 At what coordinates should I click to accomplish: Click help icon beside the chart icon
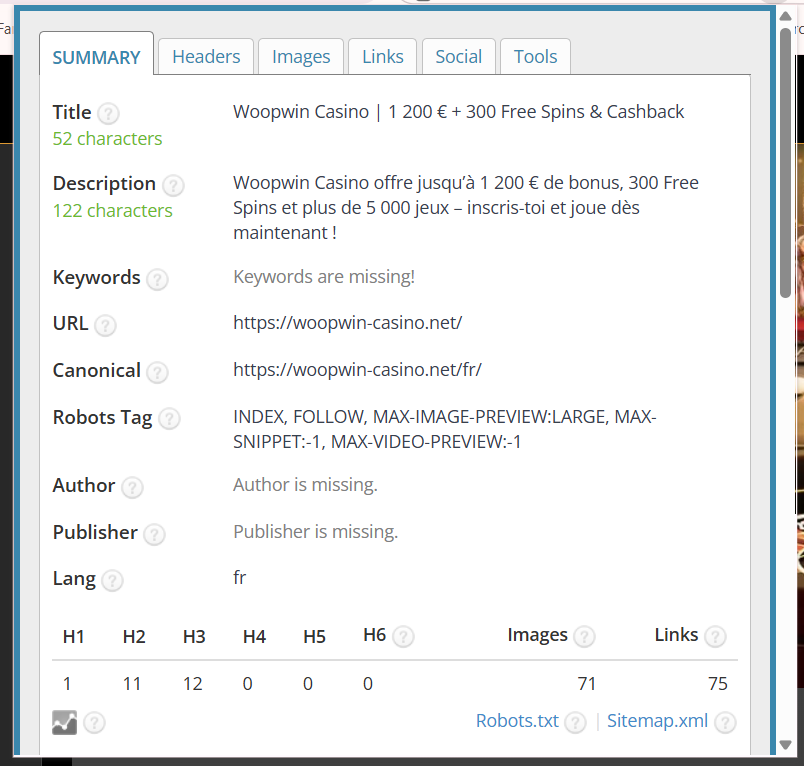[x=94, y=722]
